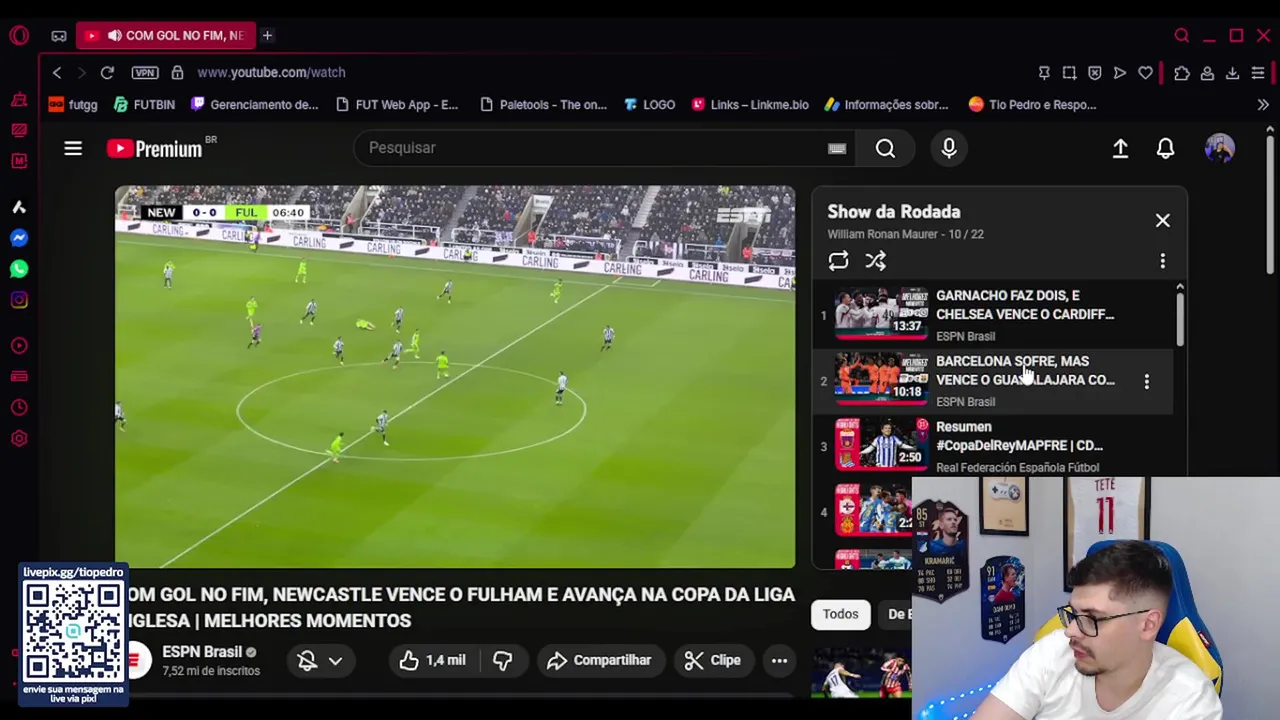Open the sidebar player icon
Screen dimensions: 1280x720
(19, 346)
